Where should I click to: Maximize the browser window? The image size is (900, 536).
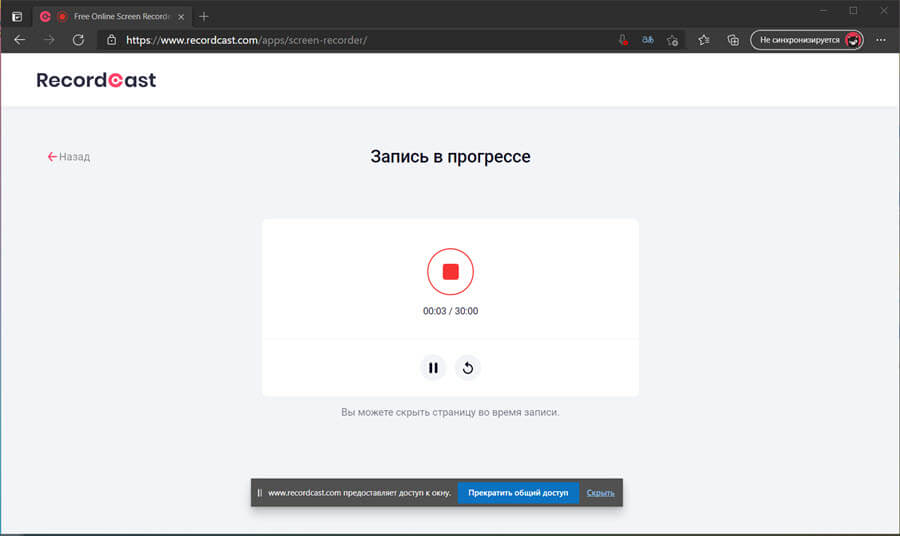(854, 11)
